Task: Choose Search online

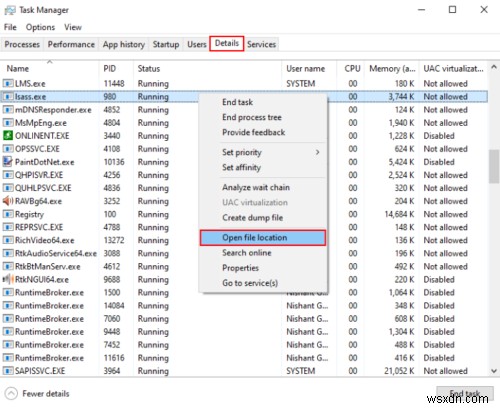Action: pyautogui.click(x=263, y=253)
